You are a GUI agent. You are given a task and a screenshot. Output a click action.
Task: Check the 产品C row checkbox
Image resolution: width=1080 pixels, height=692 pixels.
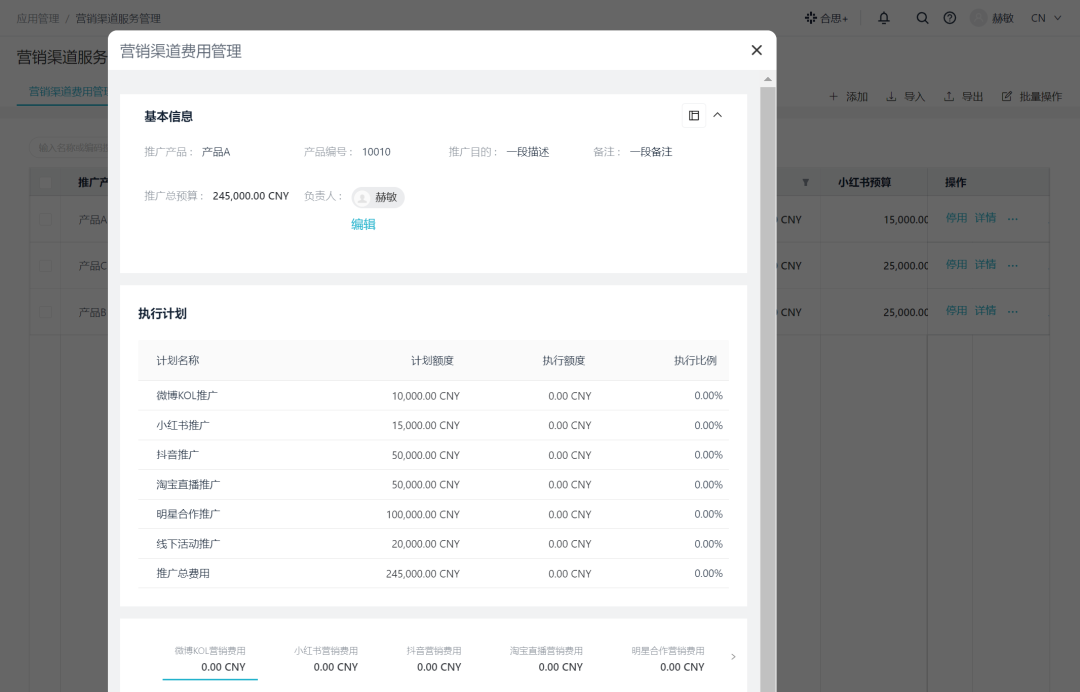pos(45,266)
